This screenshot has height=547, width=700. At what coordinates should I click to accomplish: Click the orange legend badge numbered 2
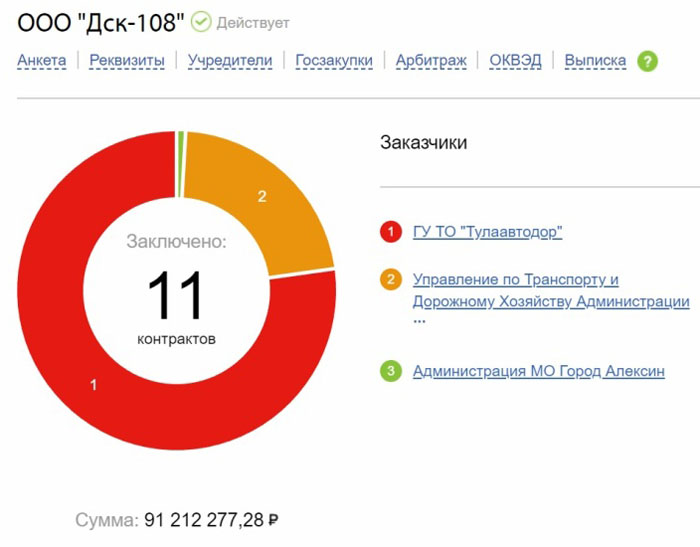point(391,279)
